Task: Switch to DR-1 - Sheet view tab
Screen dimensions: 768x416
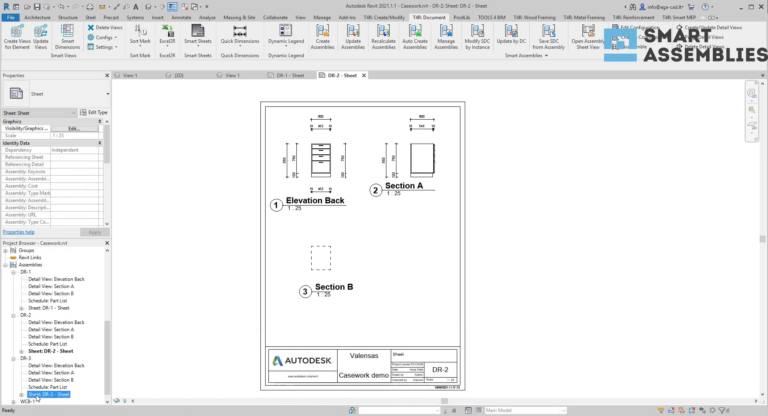Action: (x=290, y=75)
